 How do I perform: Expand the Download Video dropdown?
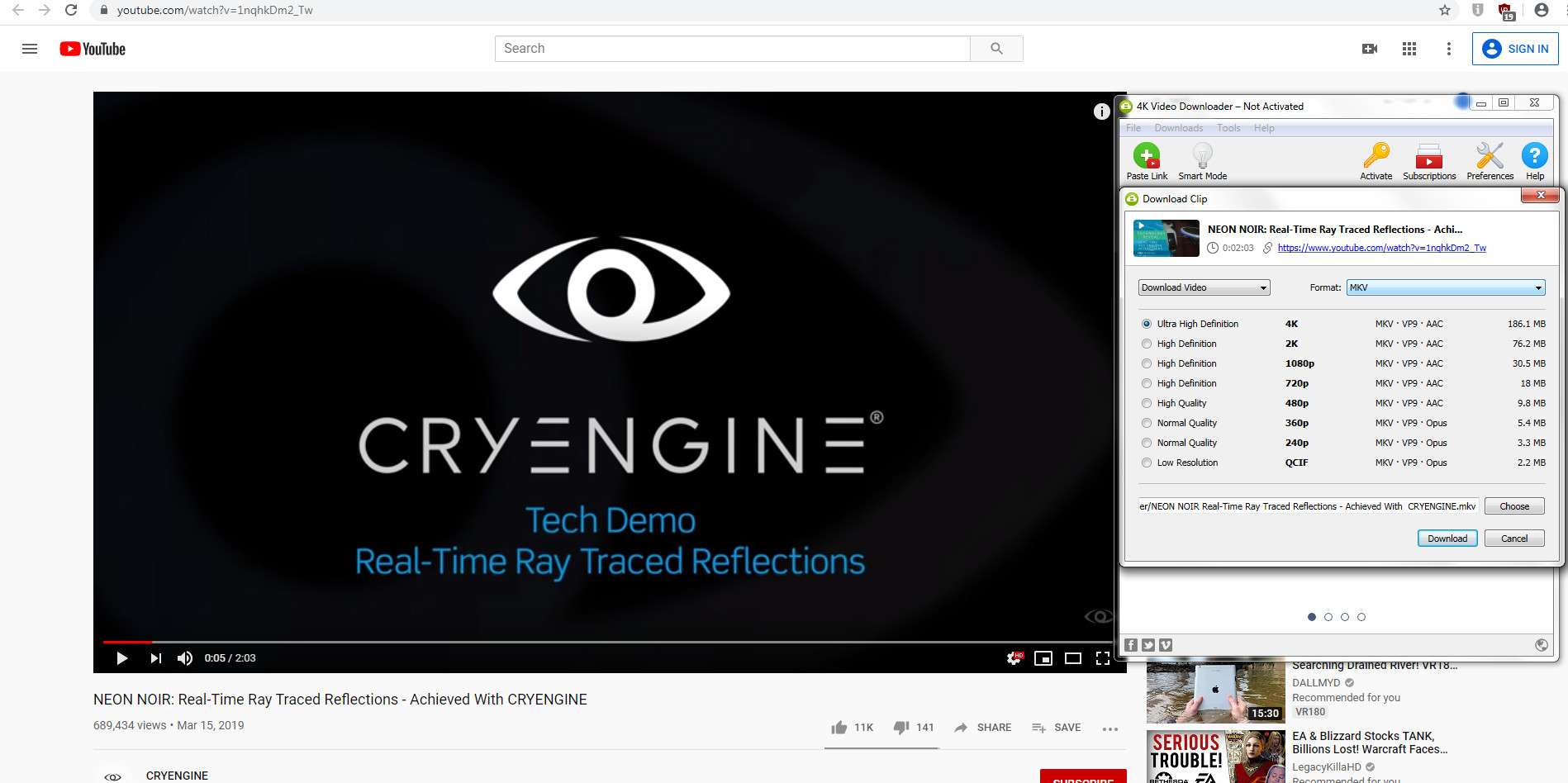1205,287
